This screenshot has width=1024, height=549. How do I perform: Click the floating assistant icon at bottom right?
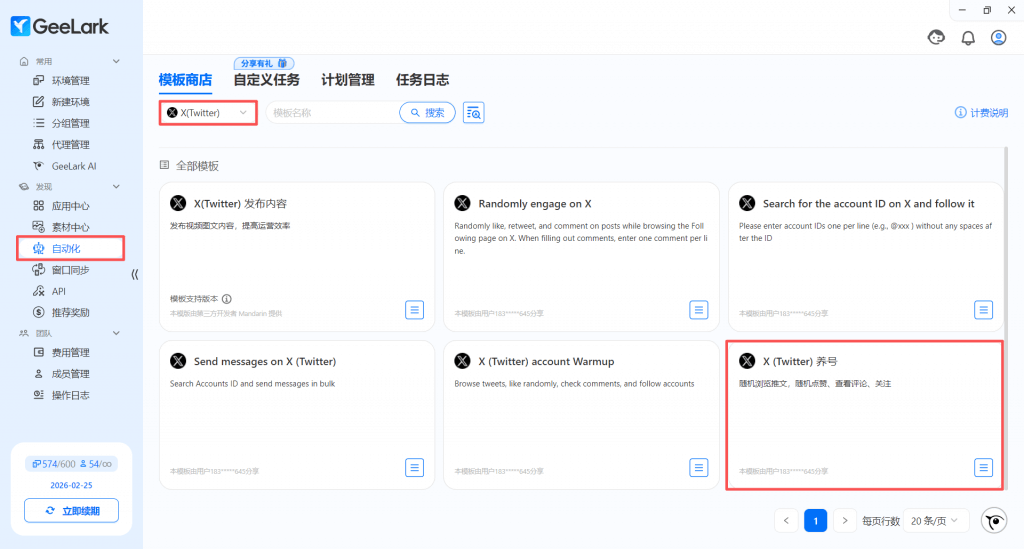[994, 521]
